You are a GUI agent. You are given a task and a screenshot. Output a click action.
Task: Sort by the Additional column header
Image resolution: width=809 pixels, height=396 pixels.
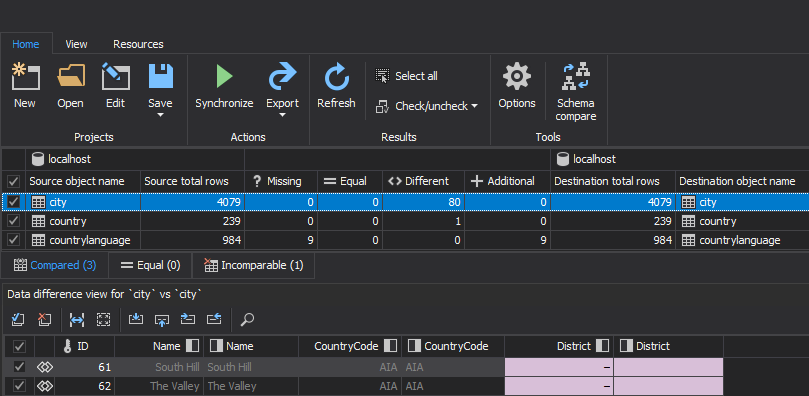pos(507,182)
